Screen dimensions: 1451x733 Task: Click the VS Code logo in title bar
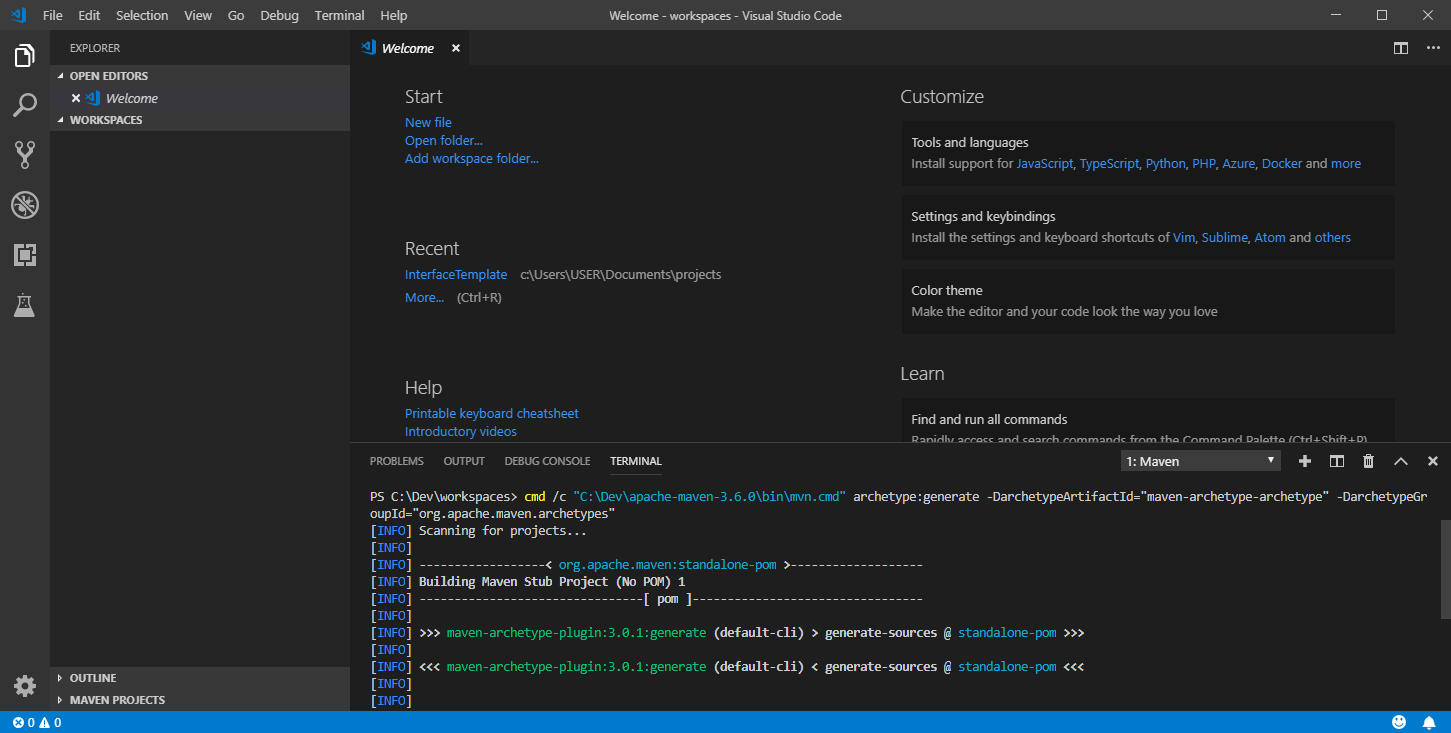coord(18,15)
